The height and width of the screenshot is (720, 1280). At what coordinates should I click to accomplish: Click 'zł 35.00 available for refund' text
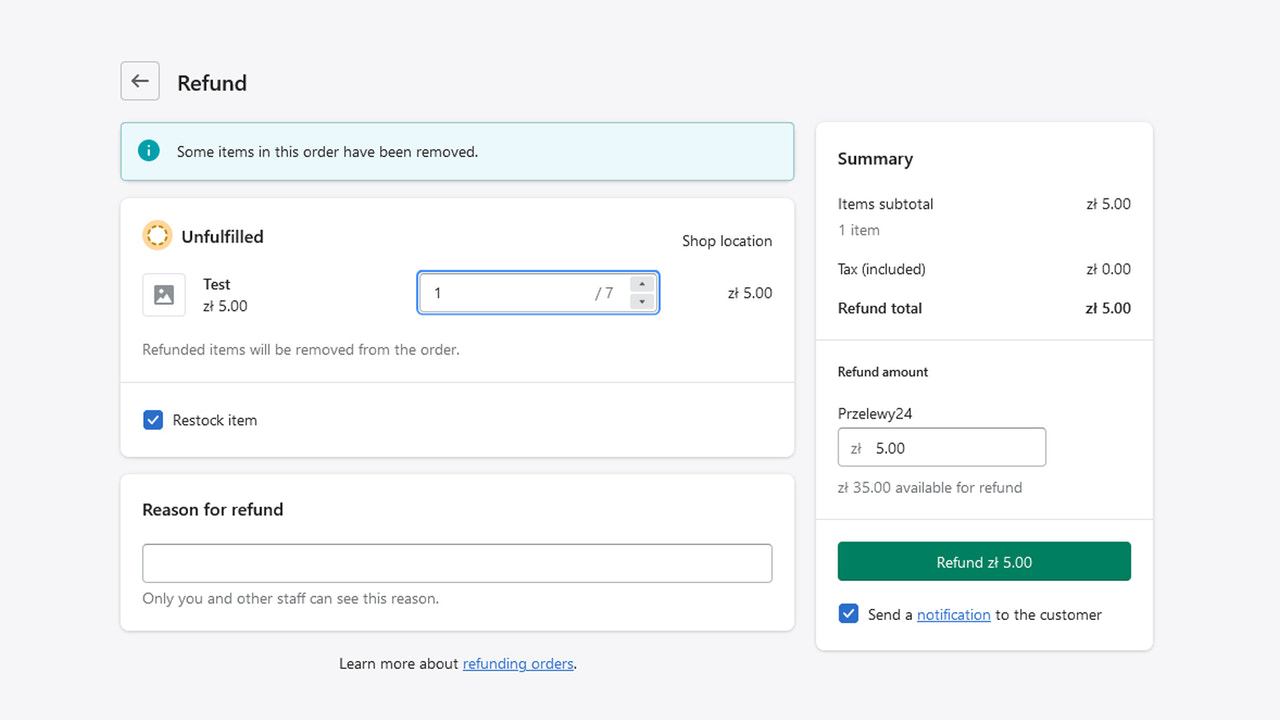[930, 488]
